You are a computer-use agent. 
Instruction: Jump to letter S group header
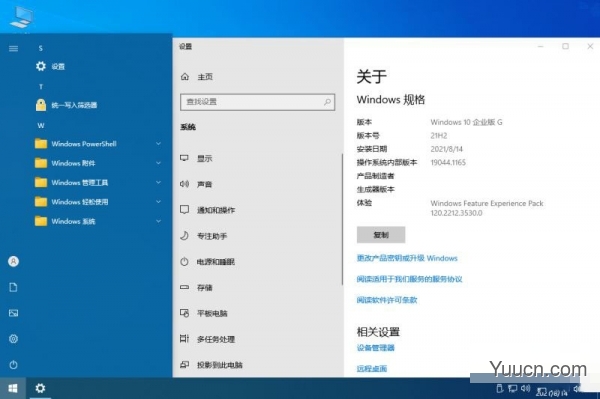41,49
